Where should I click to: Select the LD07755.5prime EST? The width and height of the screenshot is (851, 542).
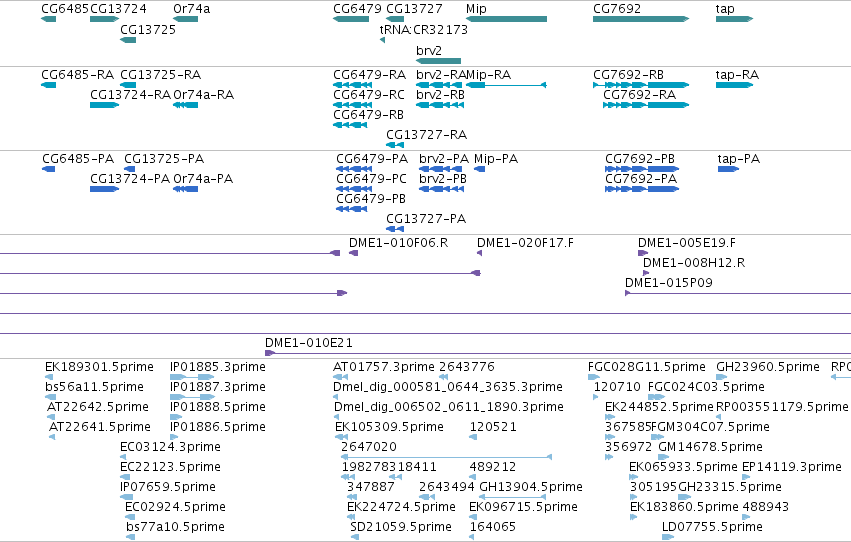[x=668, y=537]
